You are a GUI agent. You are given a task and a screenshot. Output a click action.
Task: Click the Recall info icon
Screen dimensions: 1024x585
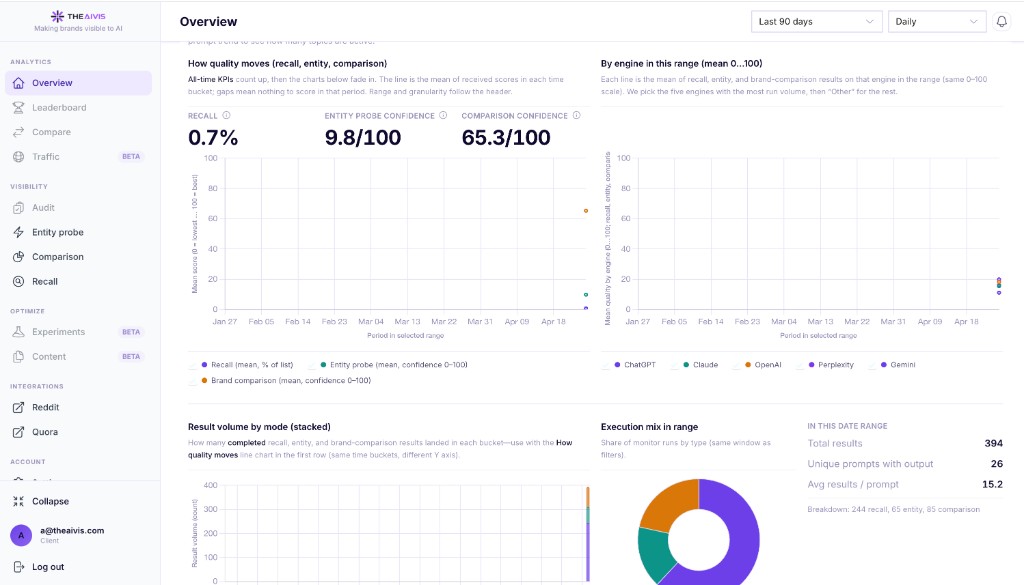tap(226, 116)
